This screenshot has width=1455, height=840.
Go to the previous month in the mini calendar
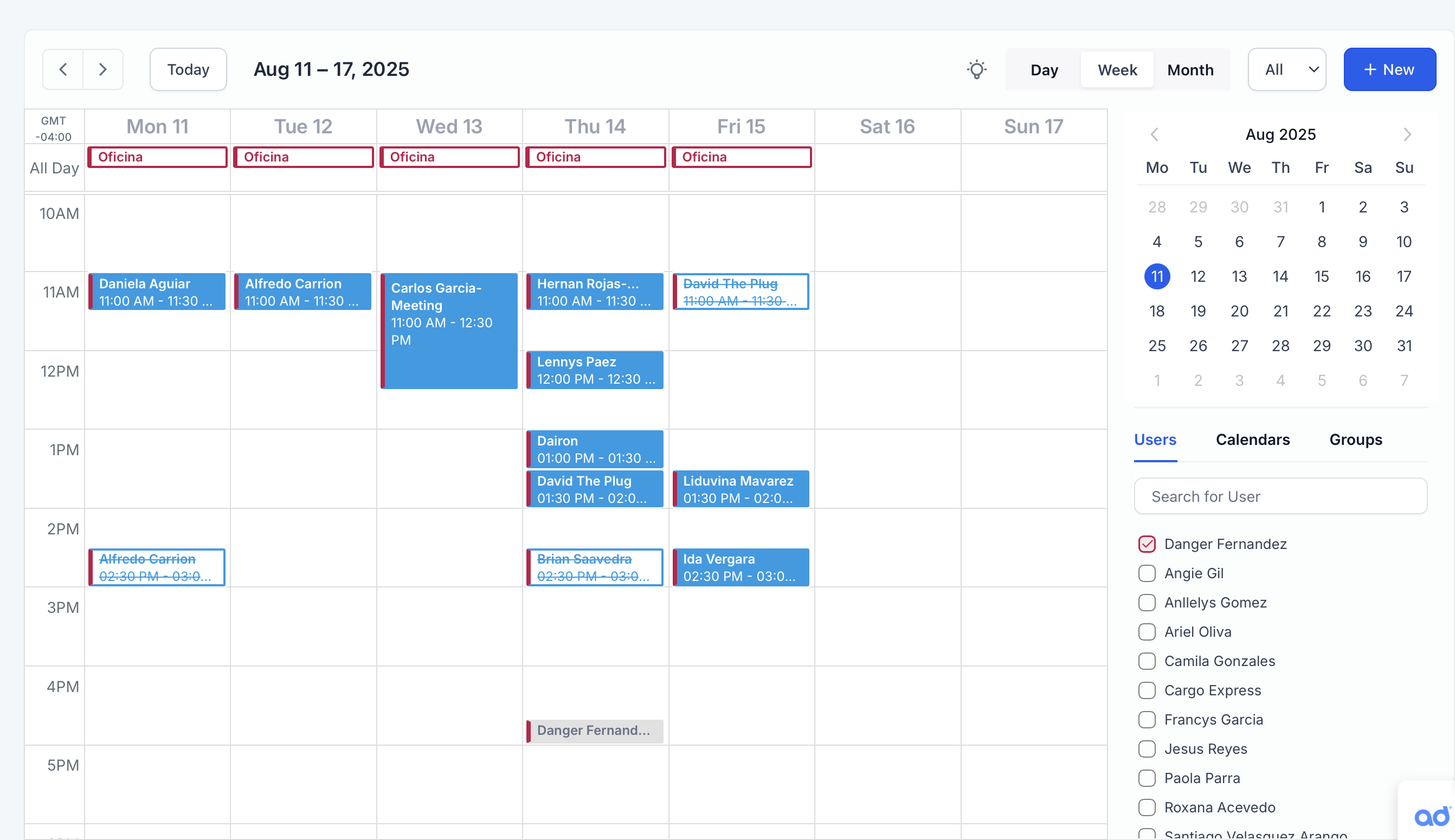click(x=1155, y=134)
